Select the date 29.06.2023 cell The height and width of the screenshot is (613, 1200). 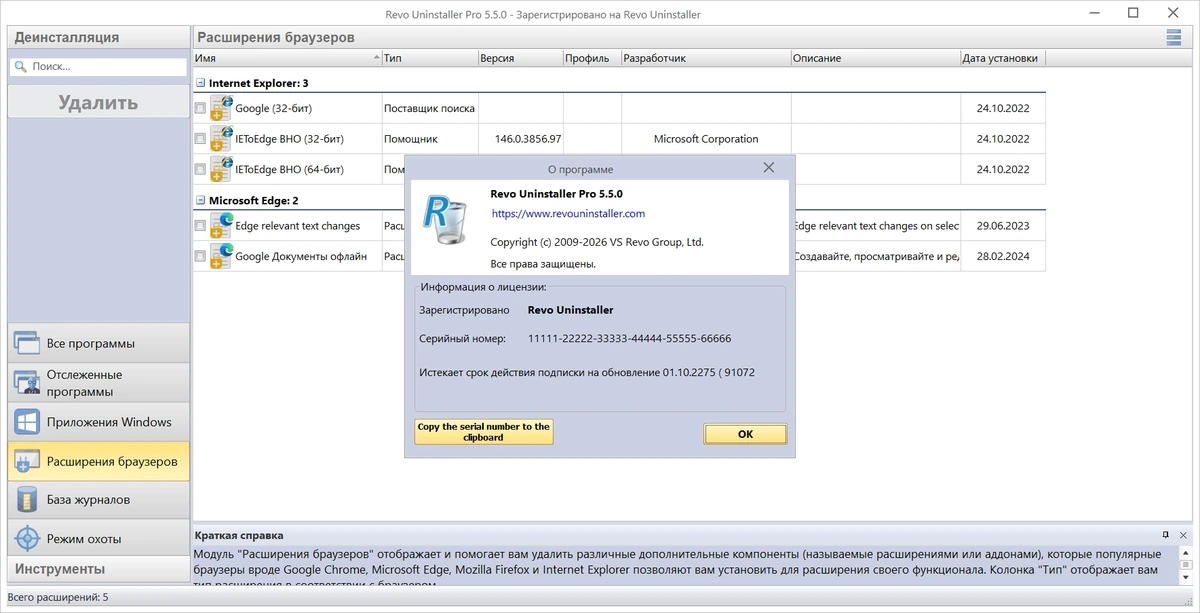pos(1003,226)
